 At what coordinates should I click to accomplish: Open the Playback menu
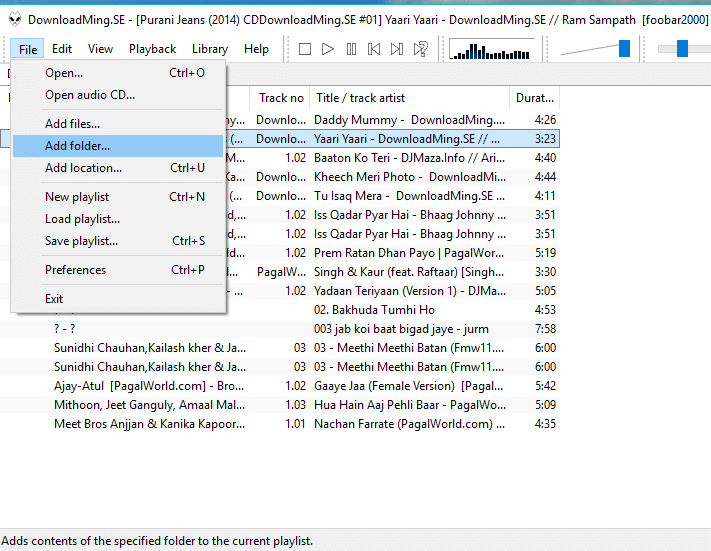[x=152, y=49]
